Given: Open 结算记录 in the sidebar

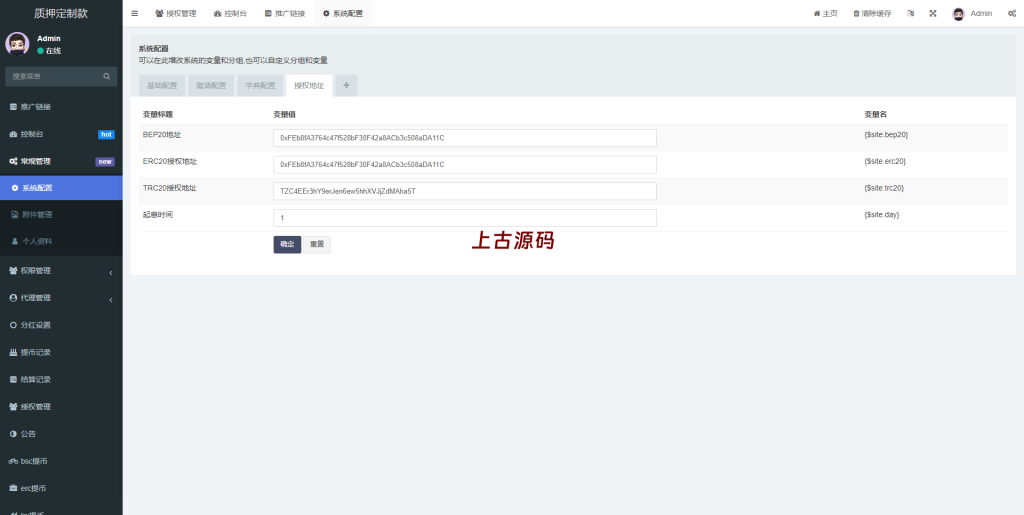Looking at the screenshot, I should coord(61,379).
